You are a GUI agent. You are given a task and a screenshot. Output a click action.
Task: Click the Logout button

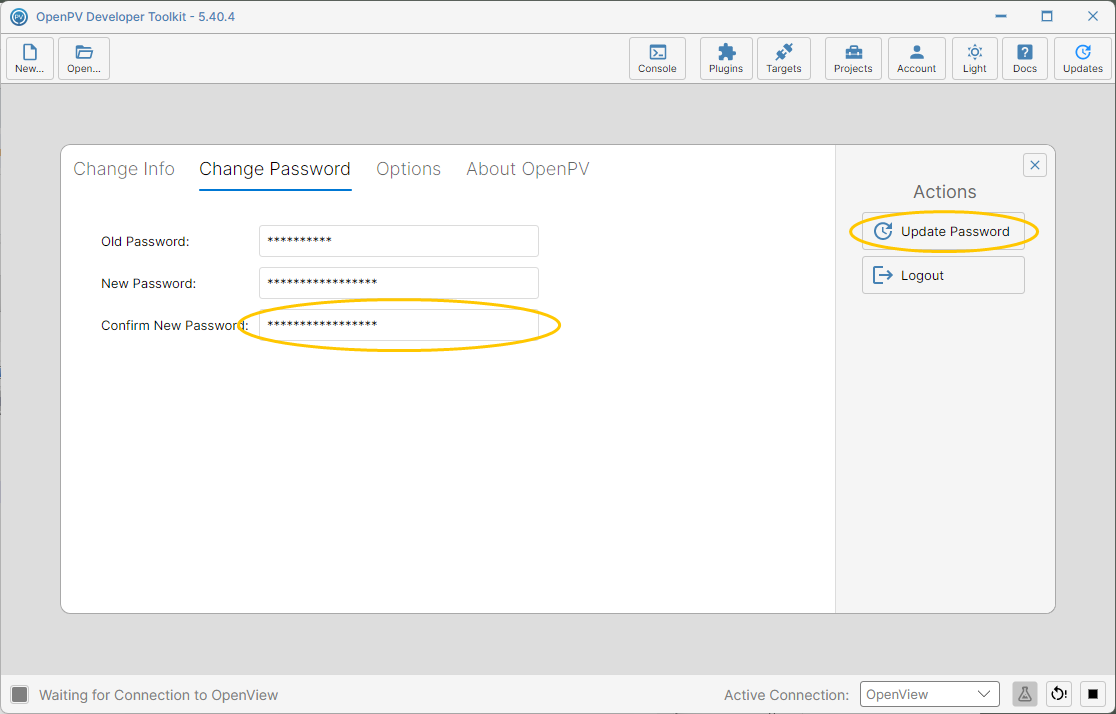[943, 275]
